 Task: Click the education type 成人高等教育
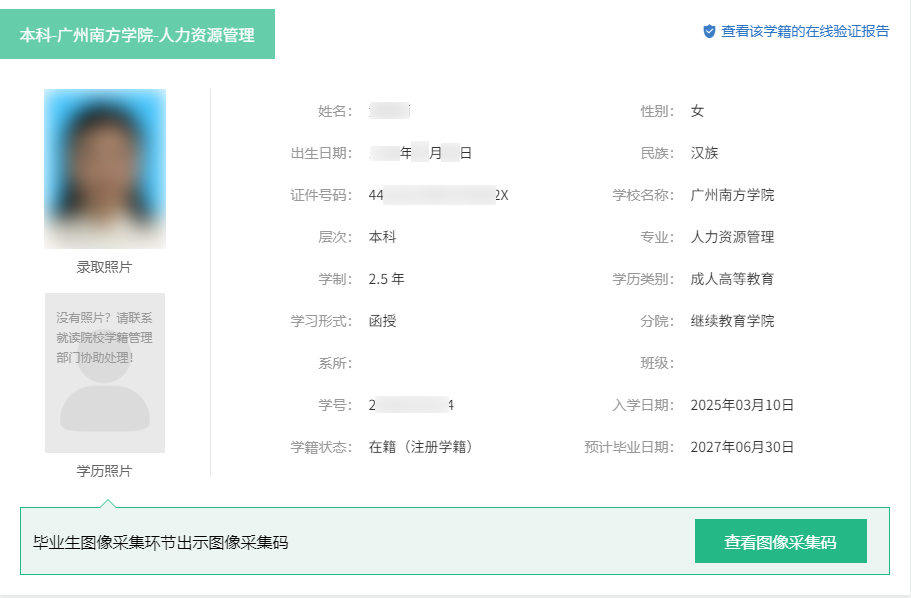732,279
